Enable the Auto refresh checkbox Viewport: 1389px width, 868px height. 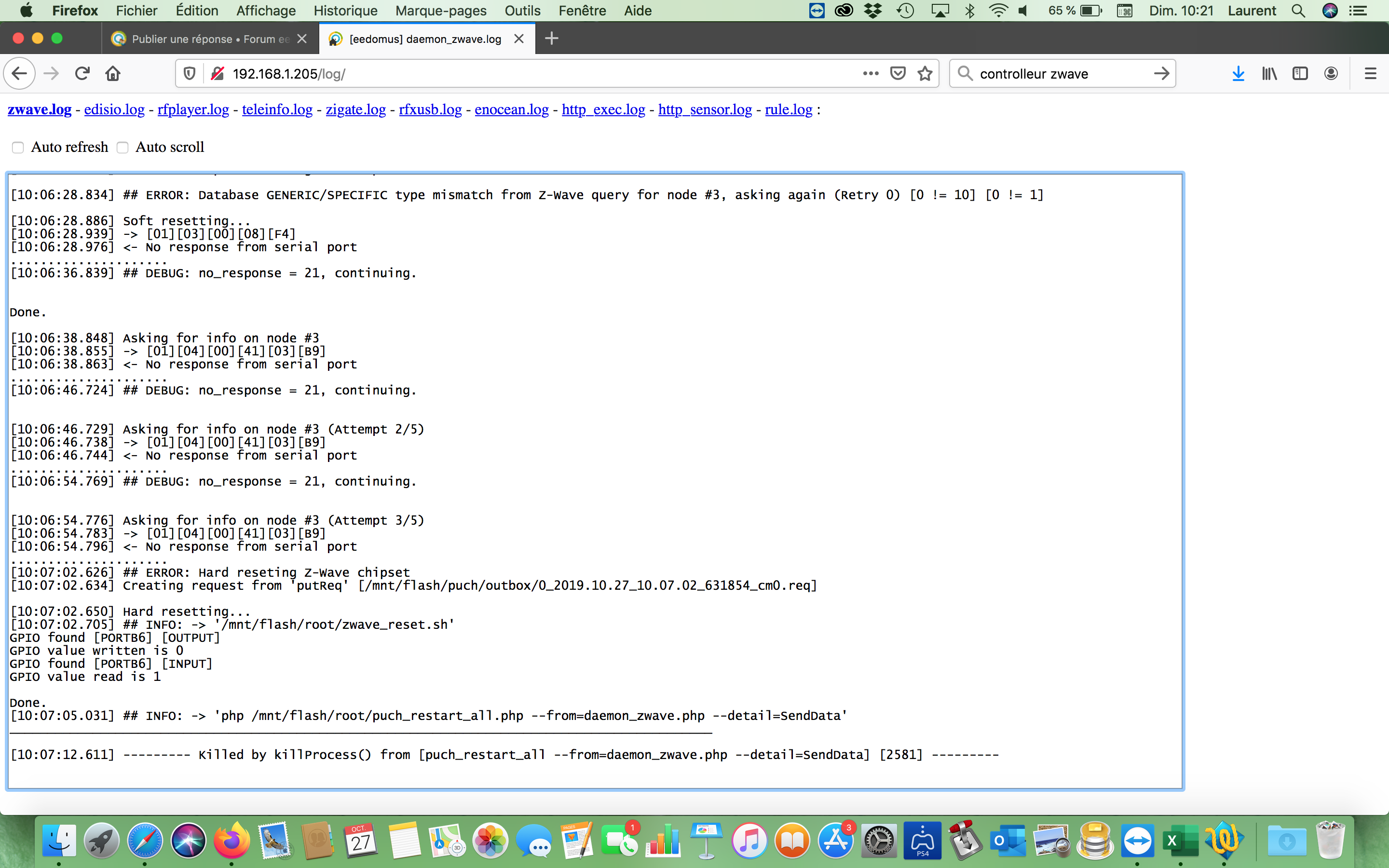point(18,148)
